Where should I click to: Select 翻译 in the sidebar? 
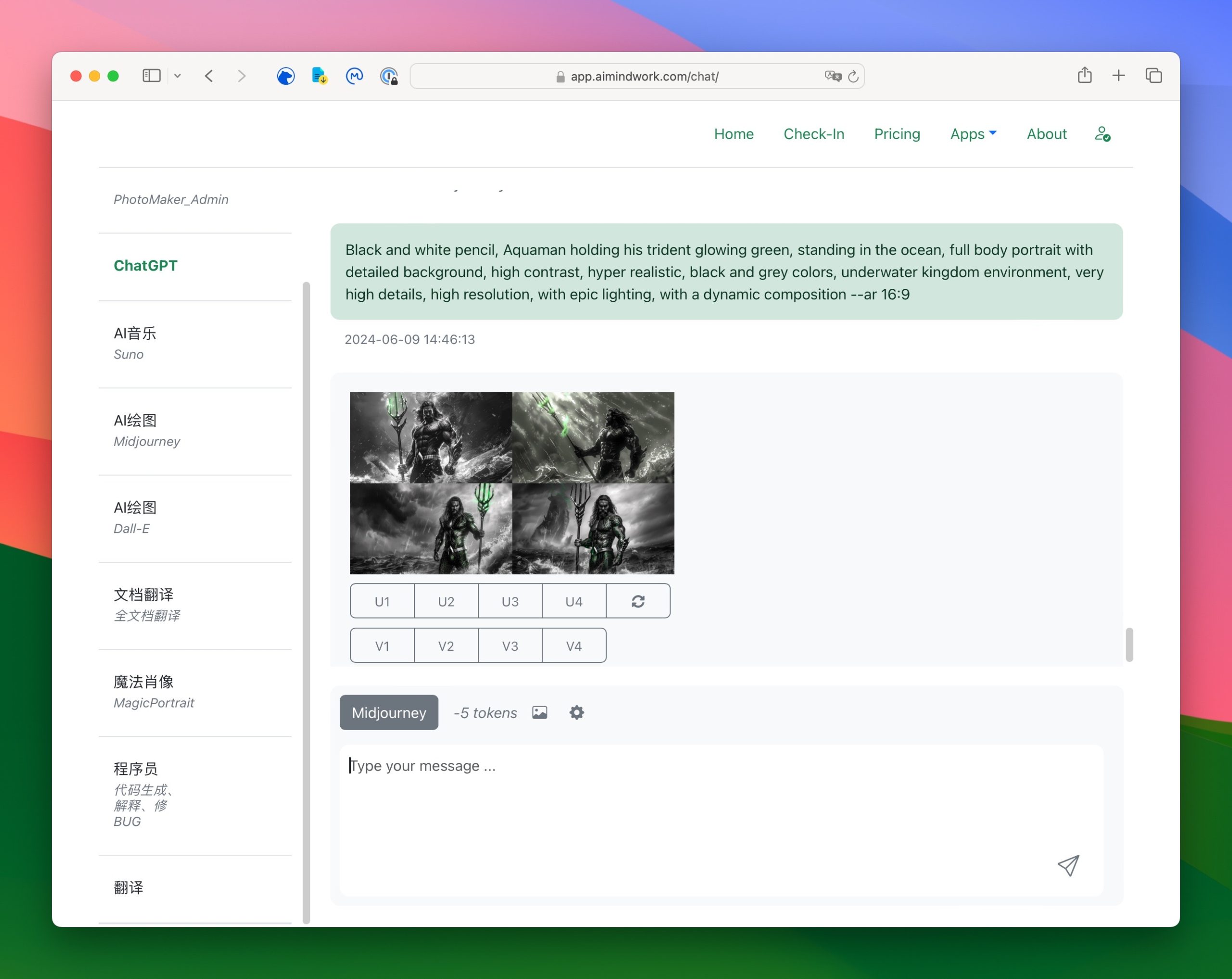(195, 888)
